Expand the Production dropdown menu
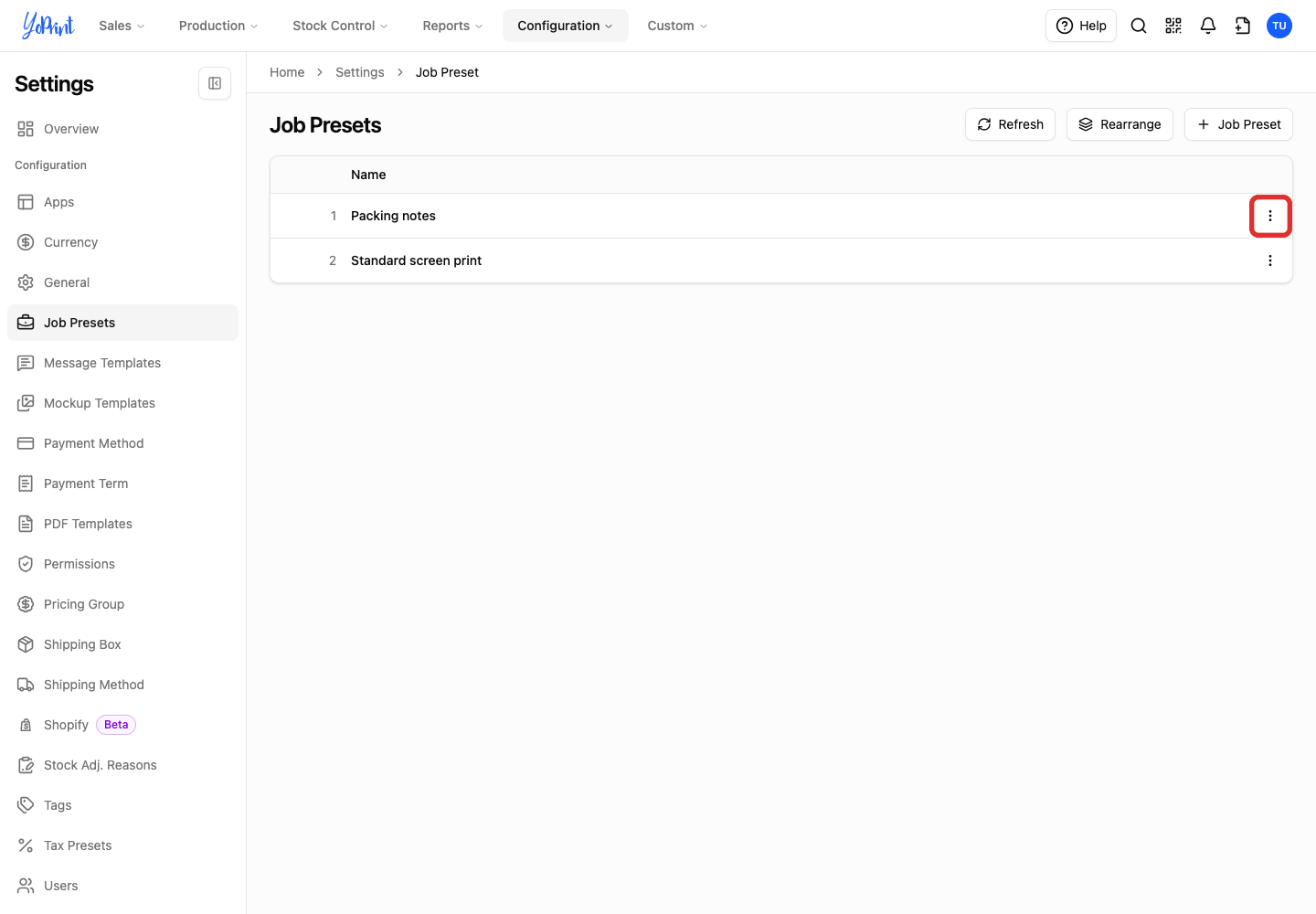Image resolution: width=1316 pixels, height=914 pixels. tap(218, 26)
